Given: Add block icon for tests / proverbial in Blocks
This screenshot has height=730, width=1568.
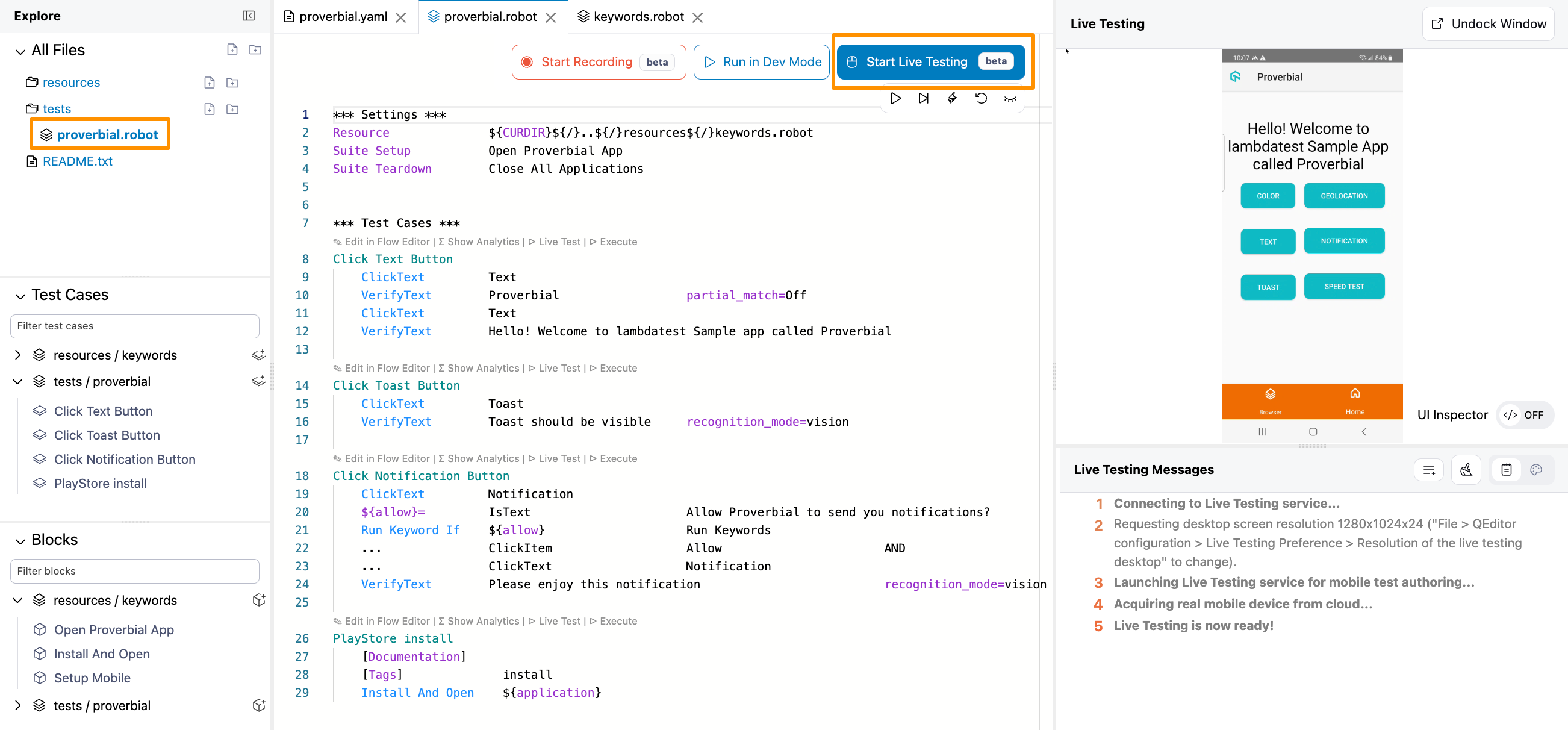Looking at the screenshot, I should [259, 705].
